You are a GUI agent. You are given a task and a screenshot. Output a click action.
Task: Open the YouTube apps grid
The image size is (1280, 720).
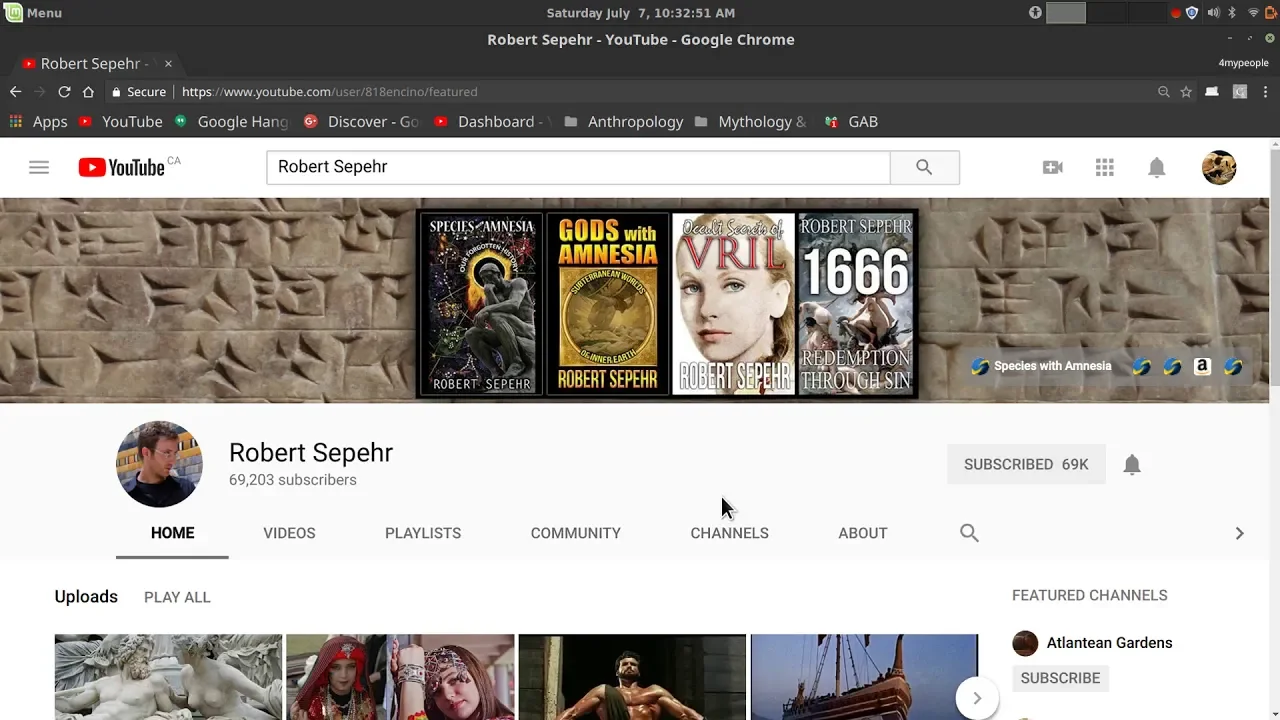click(1104, 167)
